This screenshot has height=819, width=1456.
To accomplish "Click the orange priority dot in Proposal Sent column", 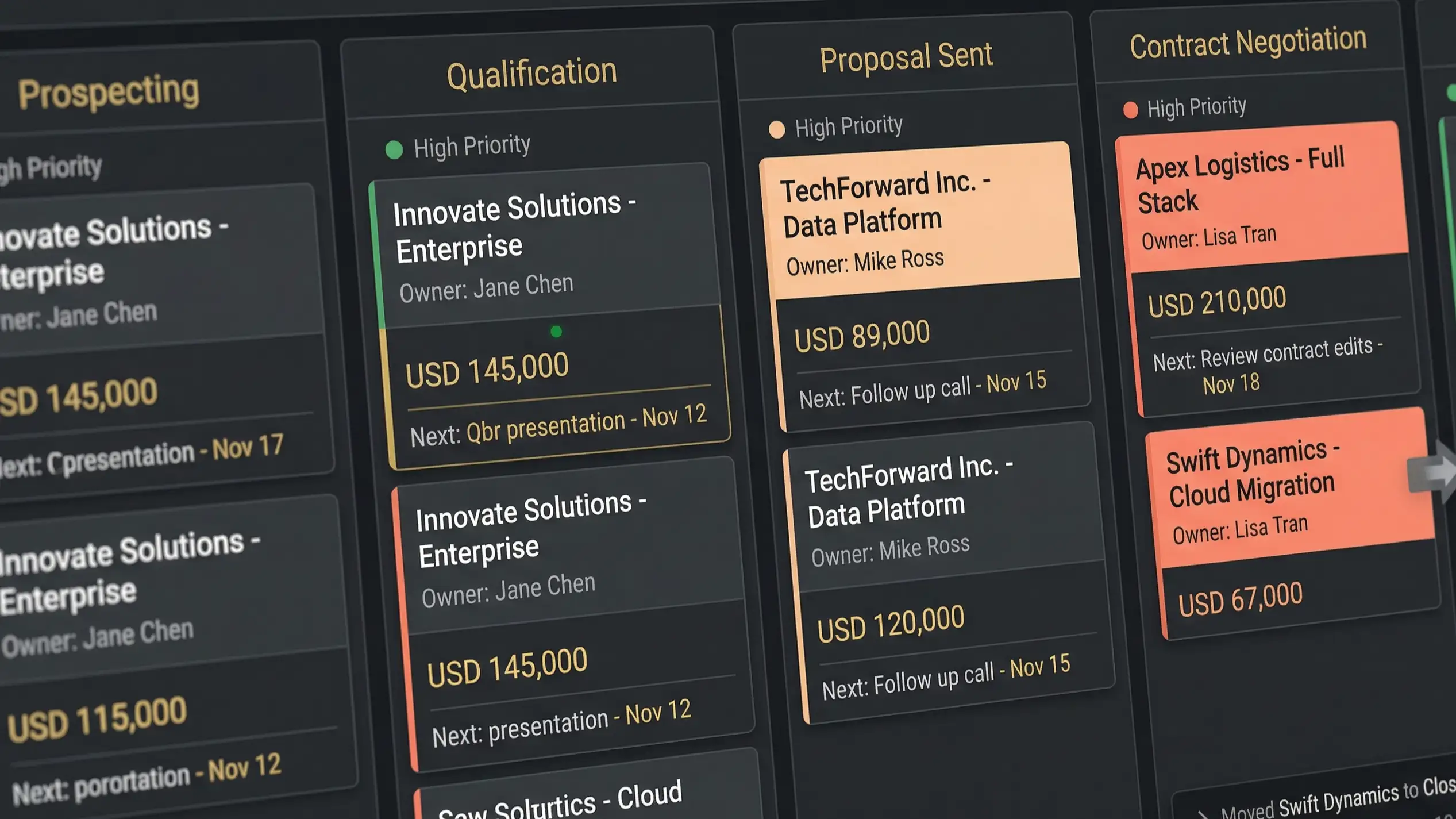I will tap(777, 130).
